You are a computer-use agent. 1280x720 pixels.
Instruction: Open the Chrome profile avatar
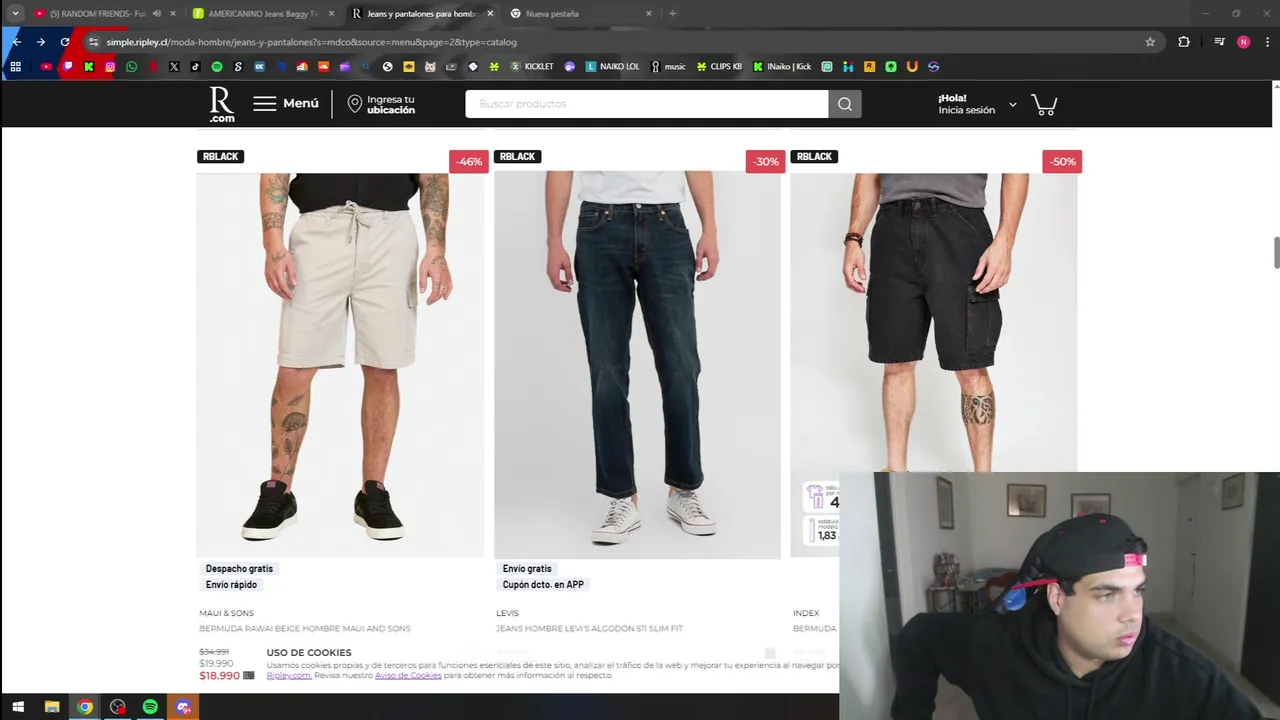click(1243, 42)
